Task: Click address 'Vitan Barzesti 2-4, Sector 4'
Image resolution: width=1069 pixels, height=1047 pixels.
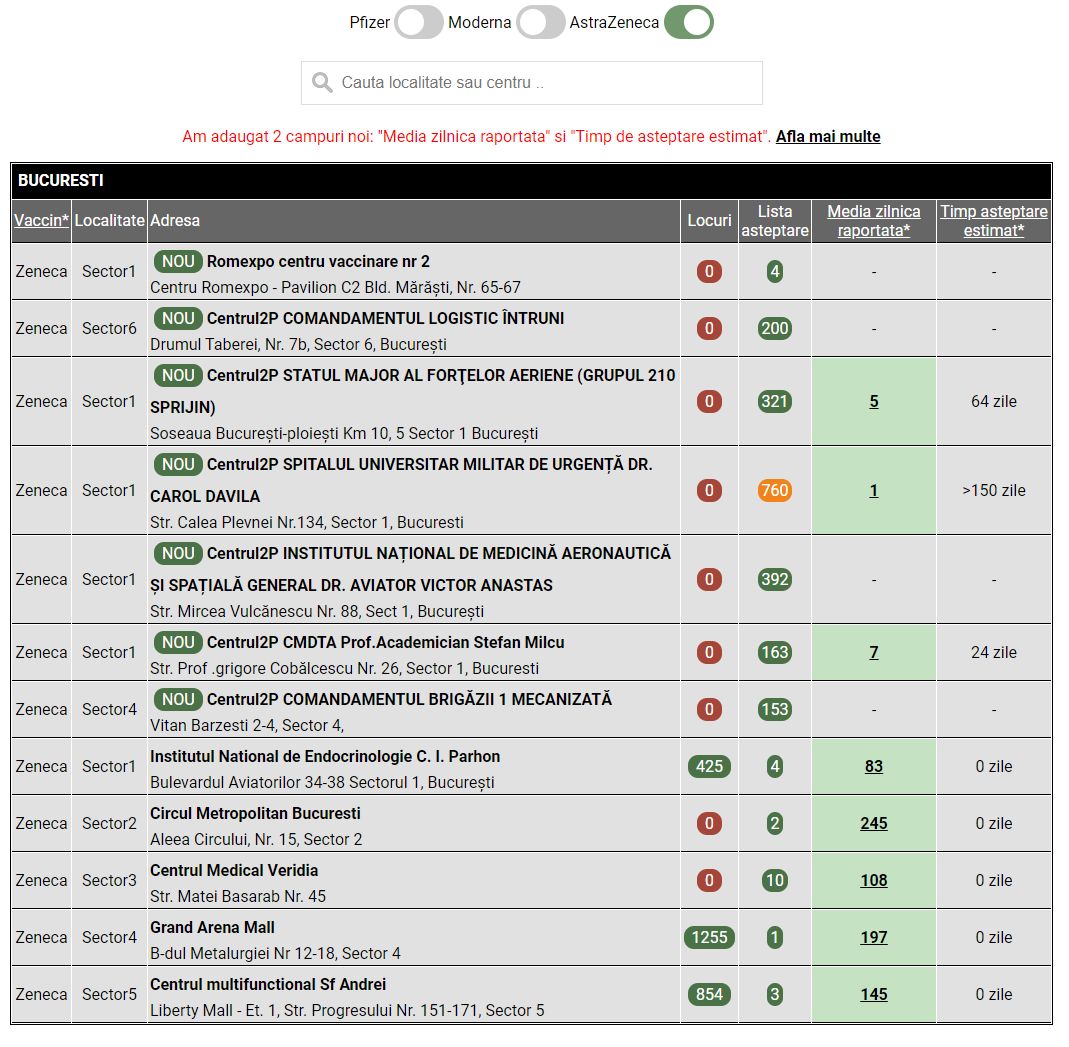Action: click(x=247, y=725)
